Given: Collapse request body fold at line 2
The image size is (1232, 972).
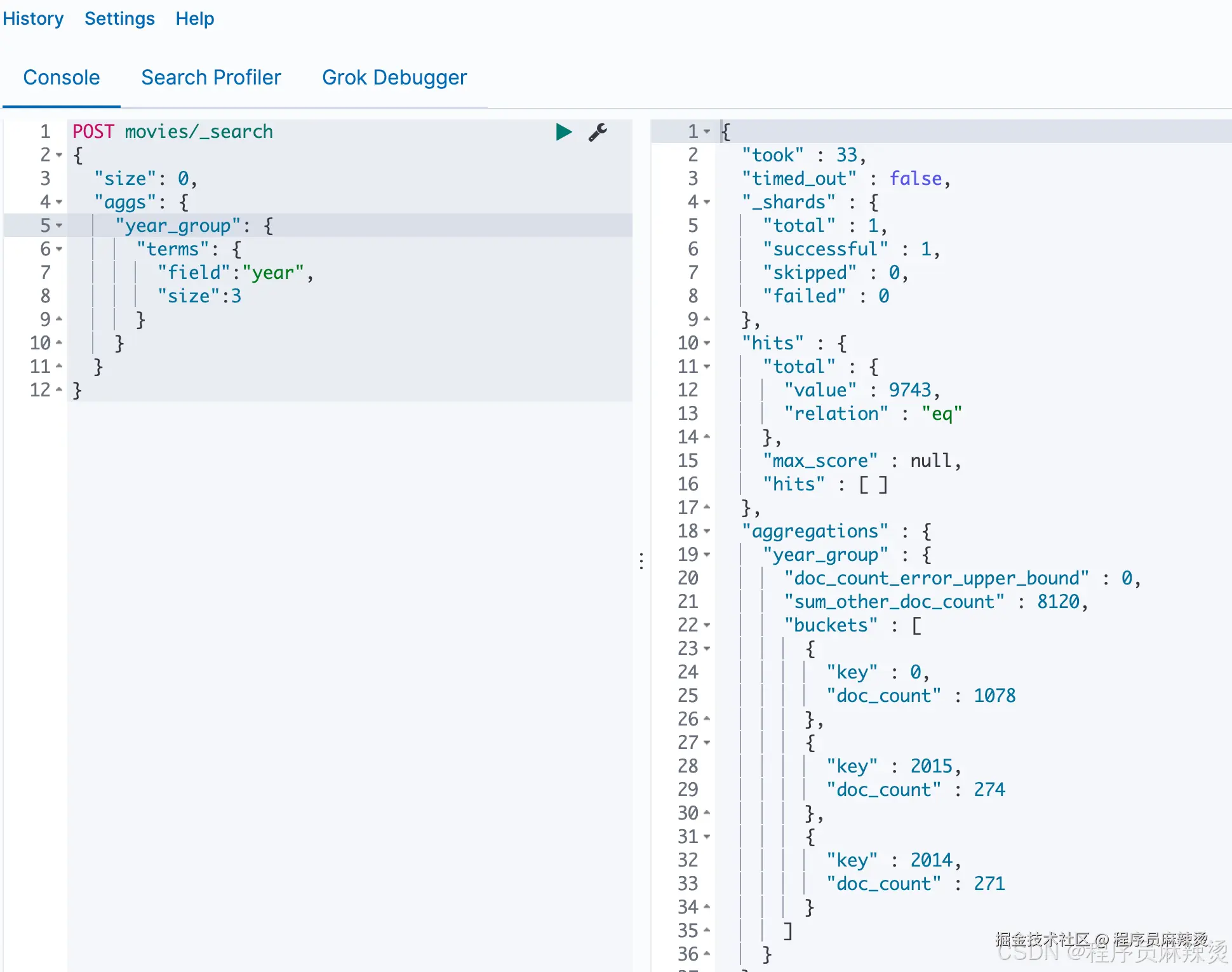Looking at the screenshot, I should pos(59,155).
